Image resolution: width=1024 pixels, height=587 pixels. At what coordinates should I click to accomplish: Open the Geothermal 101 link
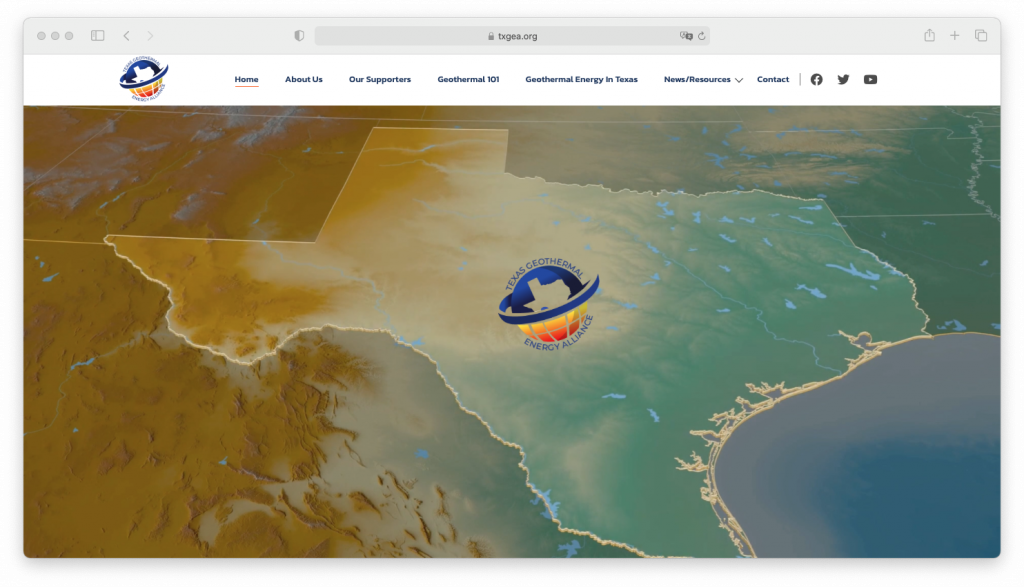pyautogui.click(x=468, y=80)
